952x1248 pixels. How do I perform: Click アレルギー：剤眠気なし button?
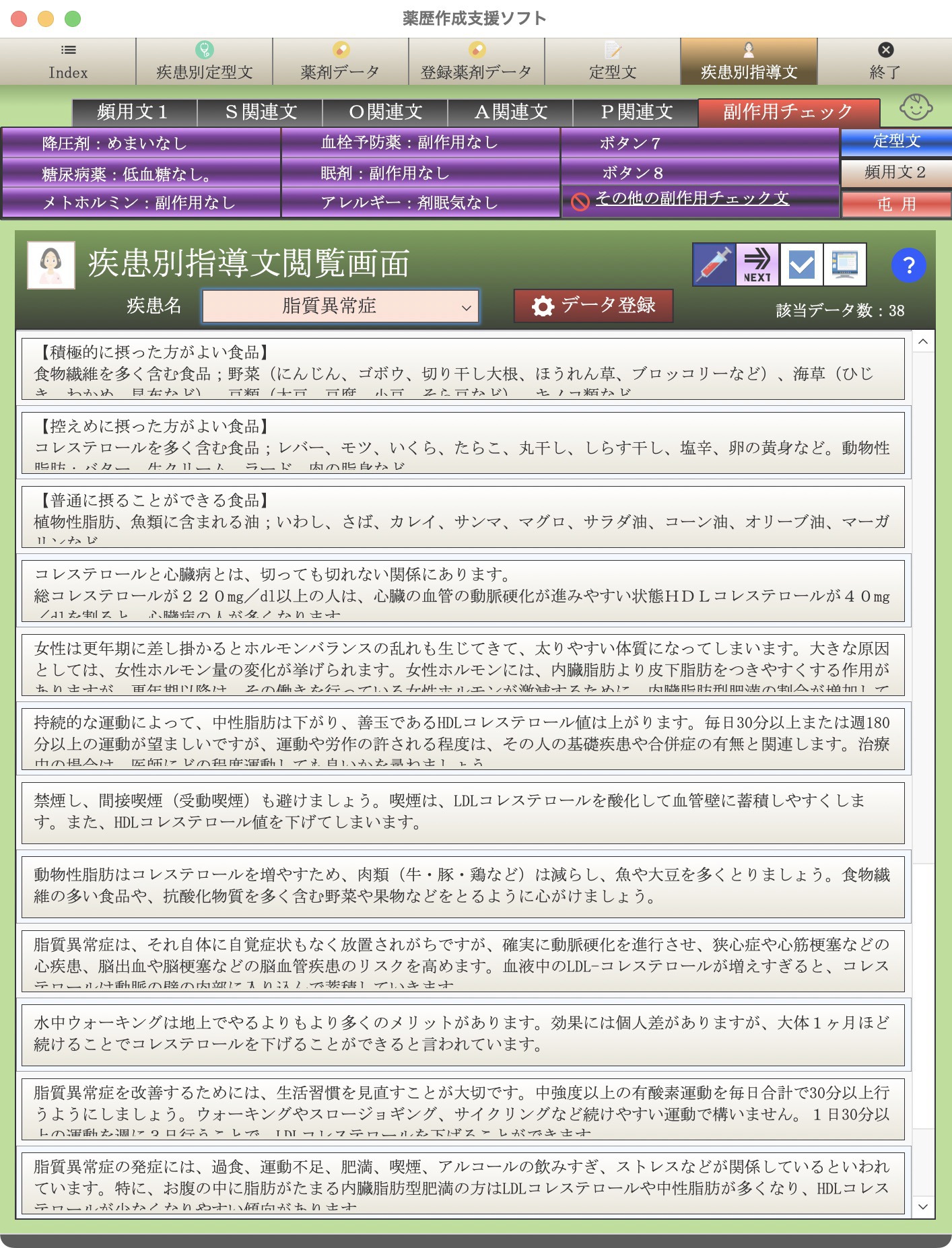coord(420,203)
